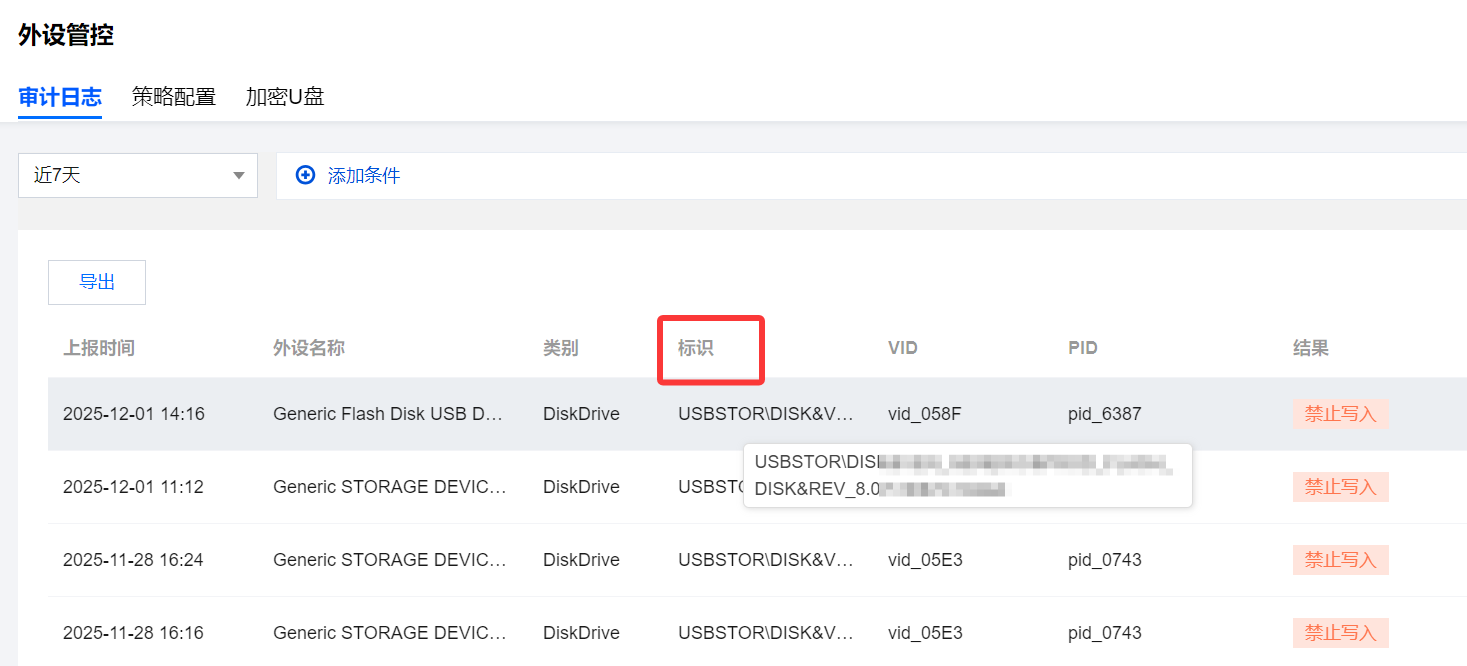Click the 结果 column header
Viewport: 1467px width, 666px height.
coord(1311,348)
